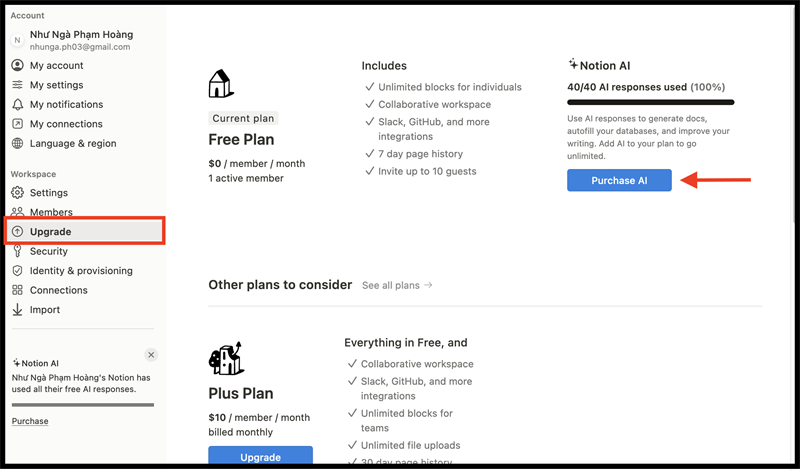800x471 pixels.
Task: Follow the See all plans link
Action: tap(397, 285)
